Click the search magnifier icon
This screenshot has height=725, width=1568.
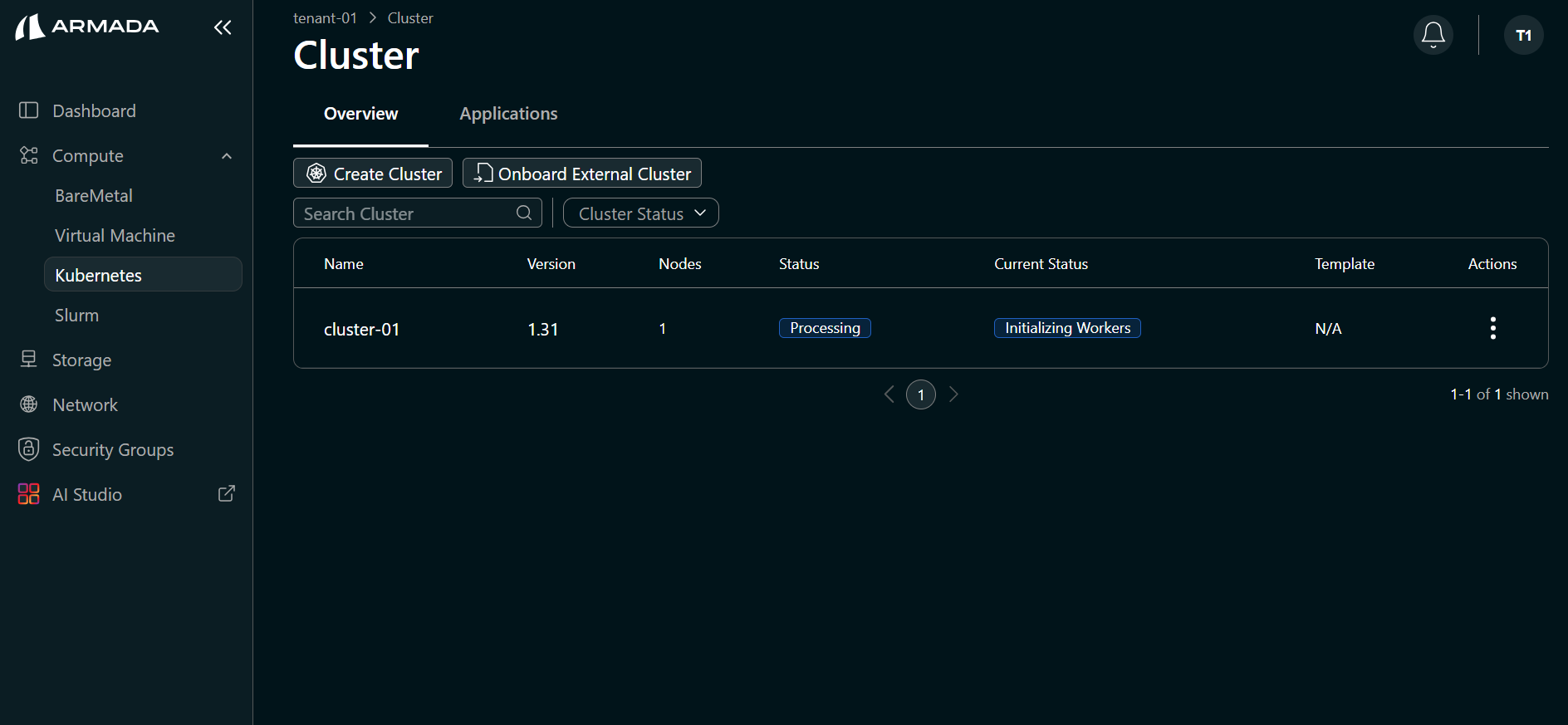(524, 213)
